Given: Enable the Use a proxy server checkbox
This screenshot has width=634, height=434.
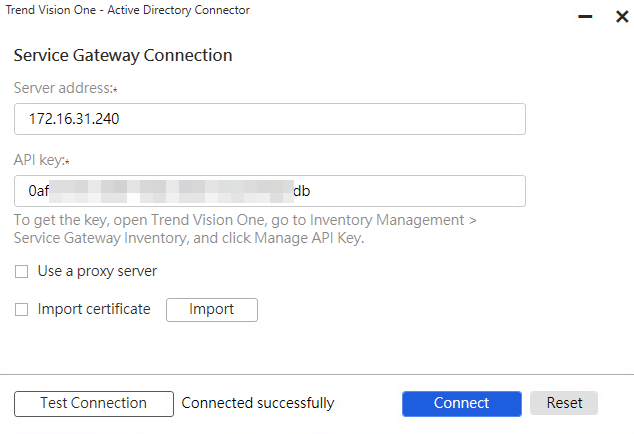Looking at the screenshot, I should [x=22, y=271].
